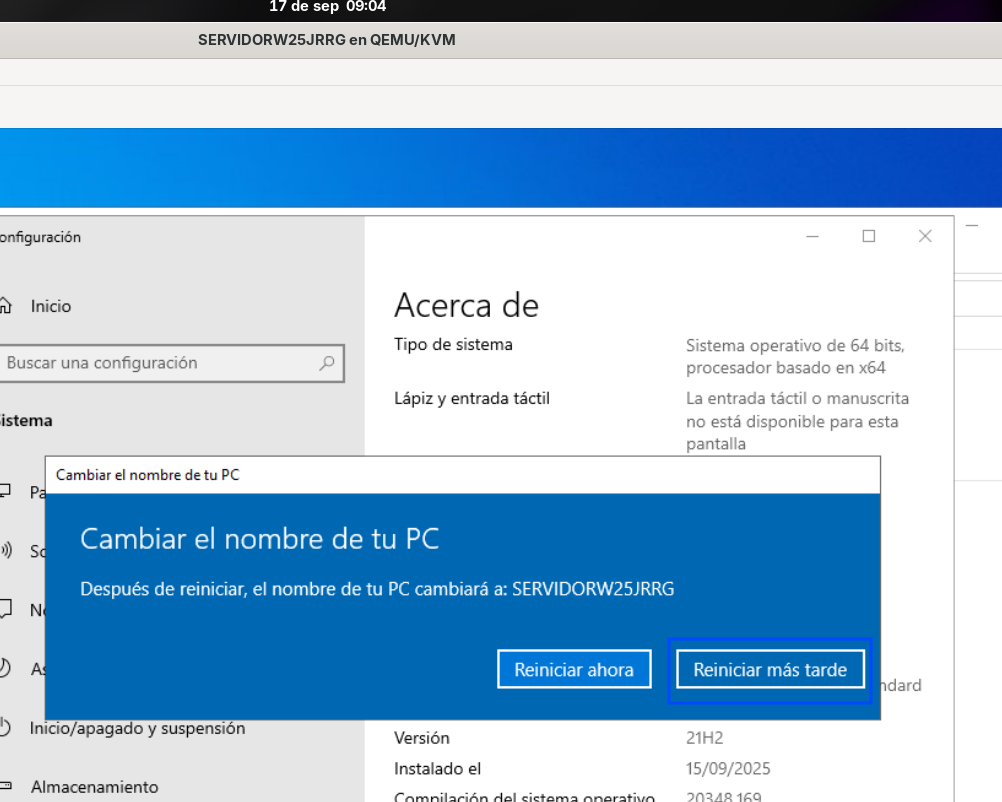Click the notifications icon in sidebar
This screenshot has height=802, width=1002.
click(x=5, y=609)
